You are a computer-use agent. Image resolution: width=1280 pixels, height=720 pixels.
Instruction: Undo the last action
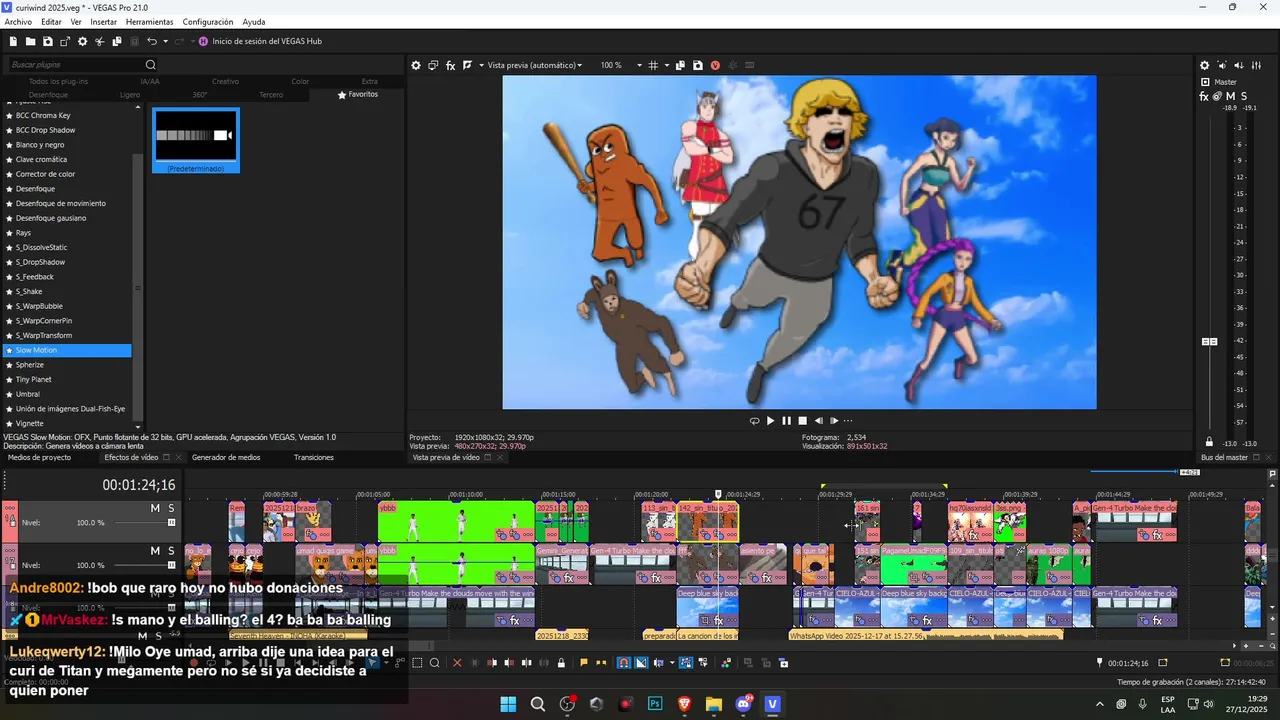click(x=152, y=41)
